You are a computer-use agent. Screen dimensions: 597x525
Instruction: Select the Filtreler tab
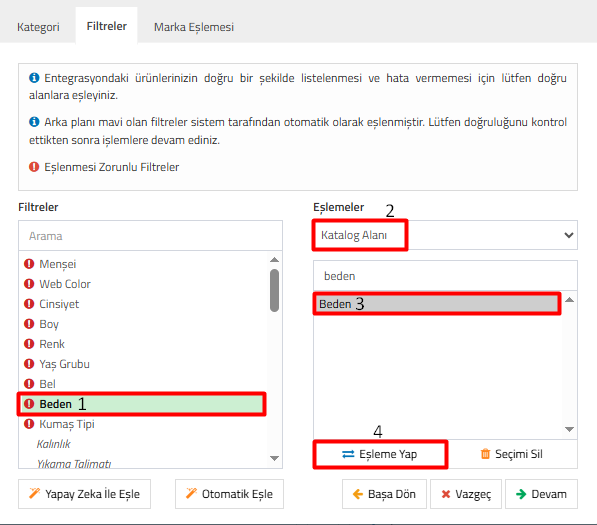107,26
